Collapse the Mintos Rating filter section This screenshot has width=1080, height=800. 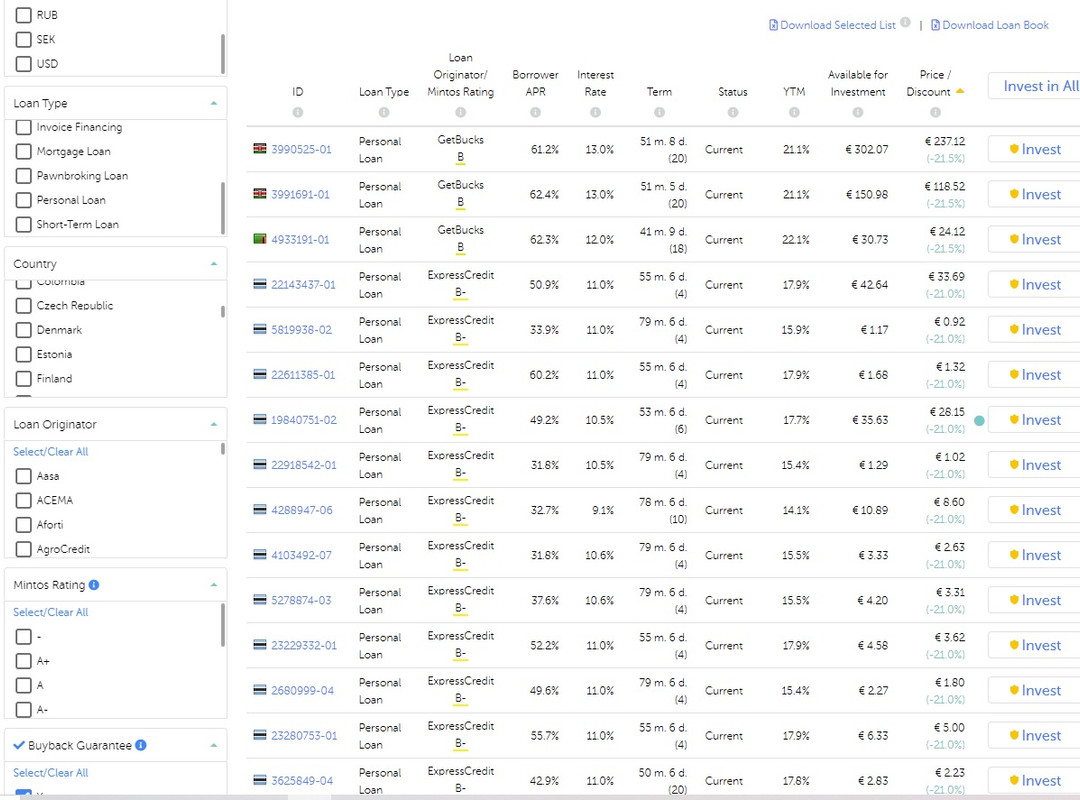point(214,584)
